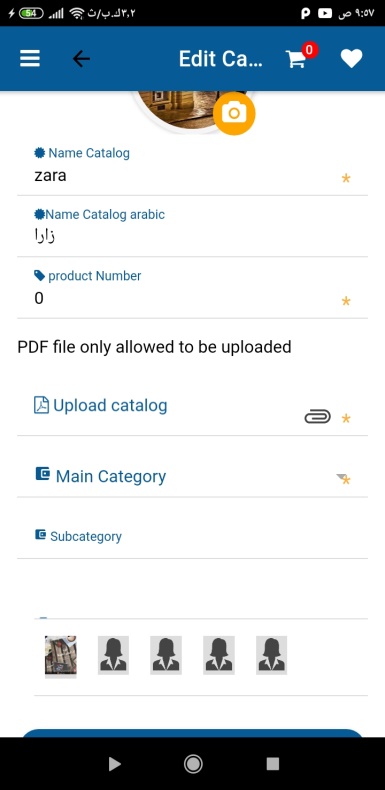
Task: Edit the product Number field
Action: tap(192, 299)
